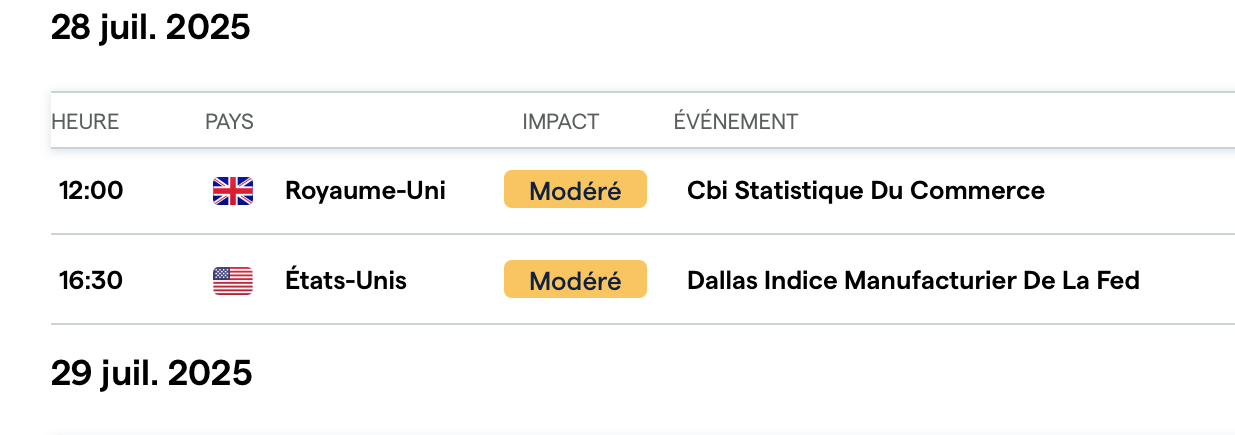
Task: Click the United States flag icon
Action: pos(233,281)
